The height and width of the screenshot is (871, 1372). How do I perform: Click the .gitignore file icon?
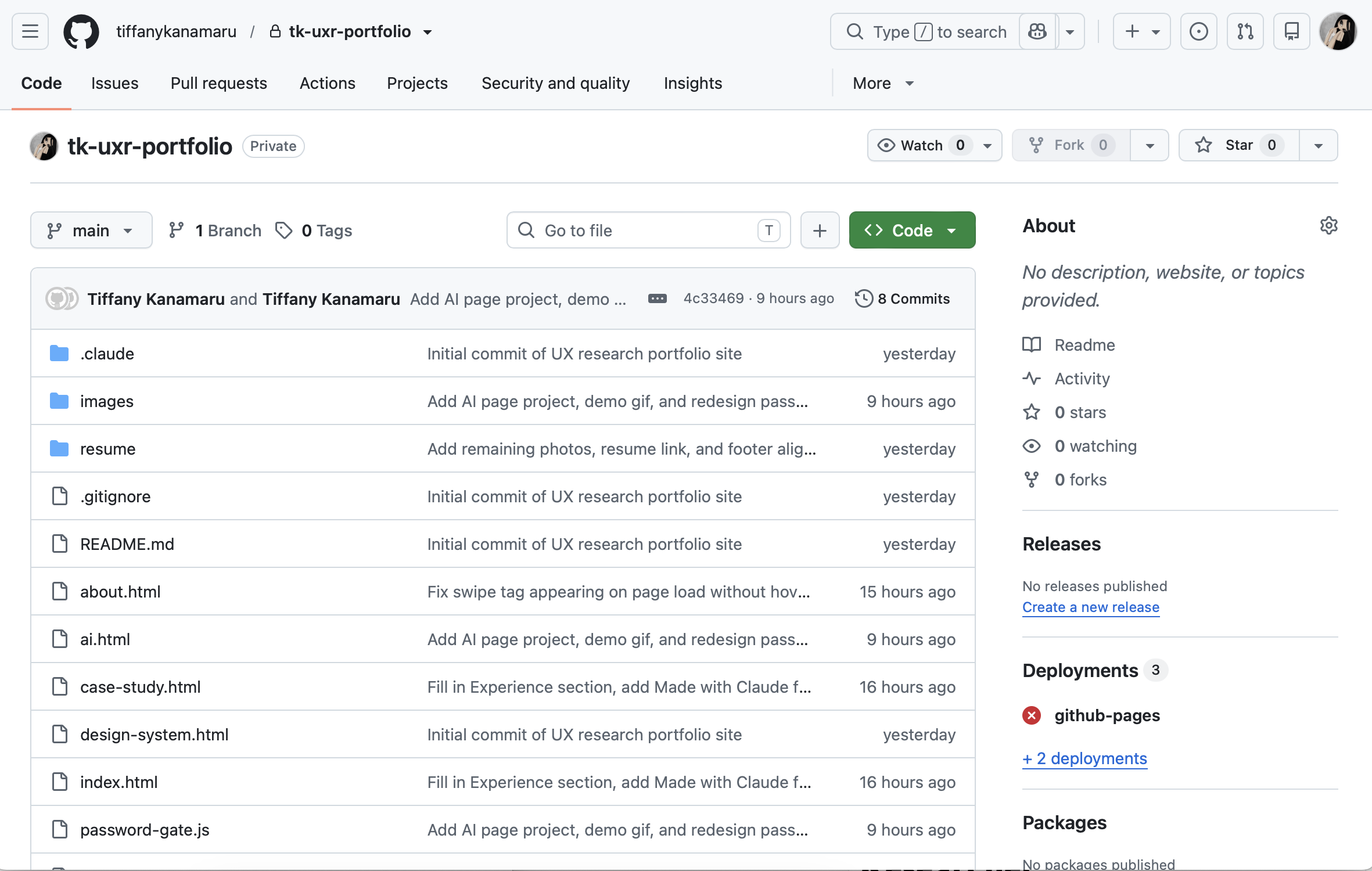[60, 496]
